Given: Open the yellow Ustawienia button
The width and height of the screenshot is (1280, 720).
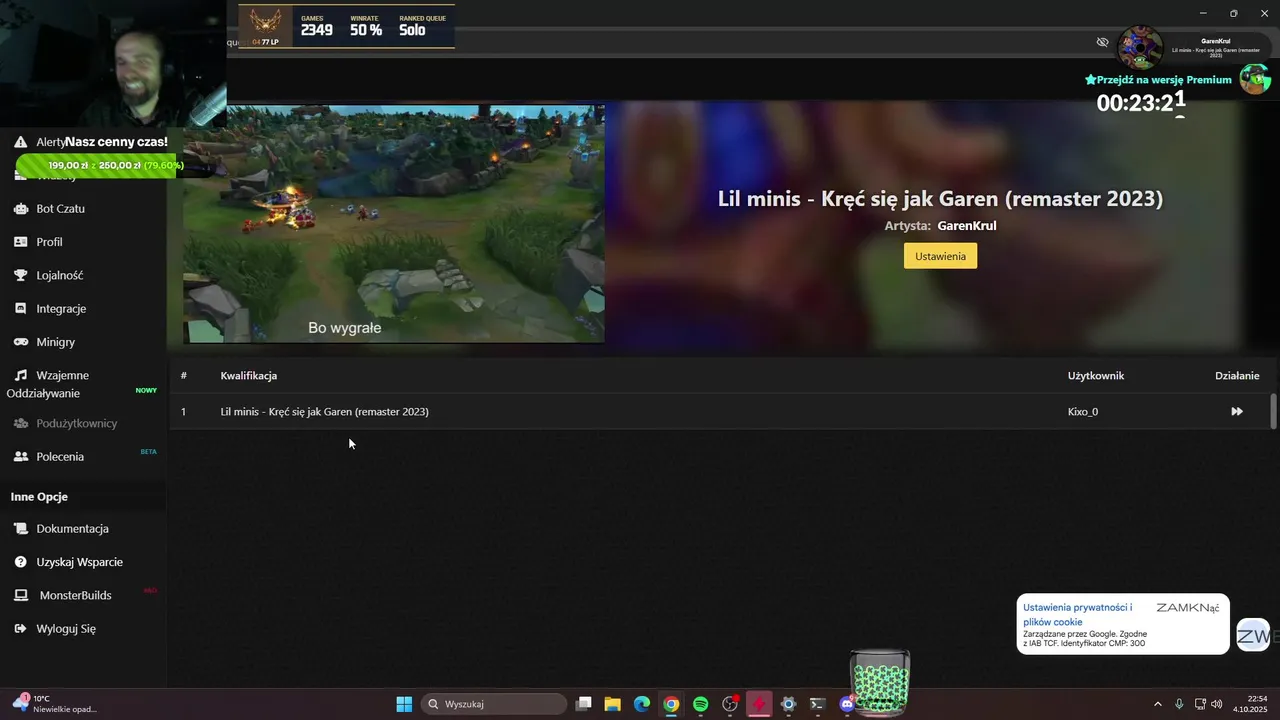Looking at the screenshot, I should tap(940, 256).
